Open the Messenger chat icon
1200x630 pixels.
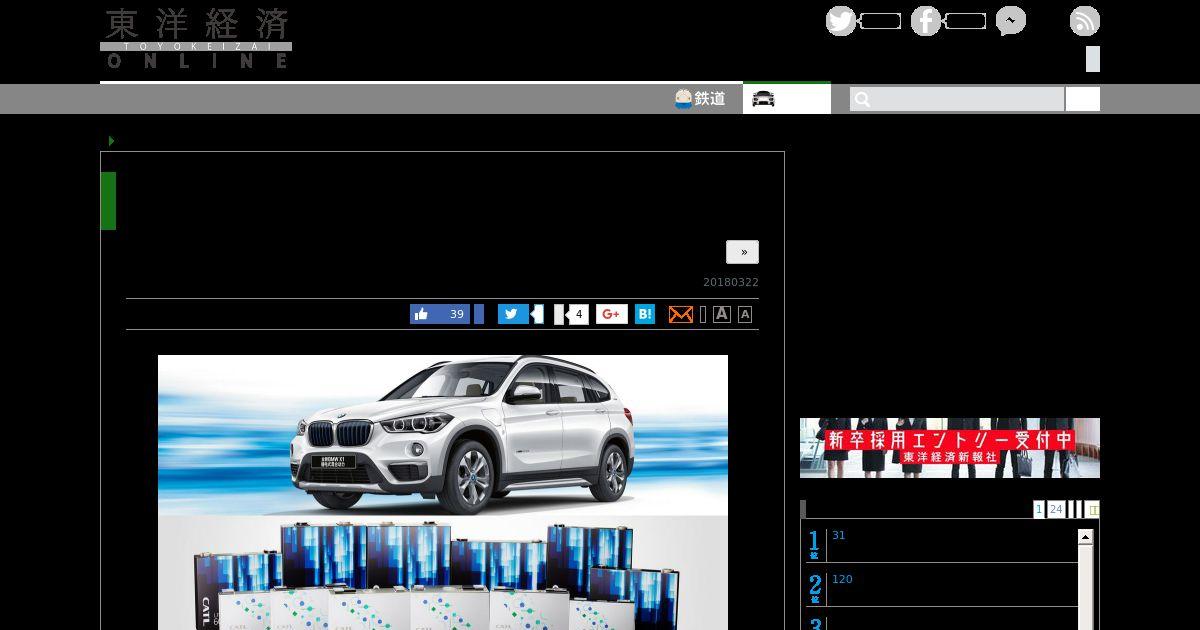pos(1011,21)
